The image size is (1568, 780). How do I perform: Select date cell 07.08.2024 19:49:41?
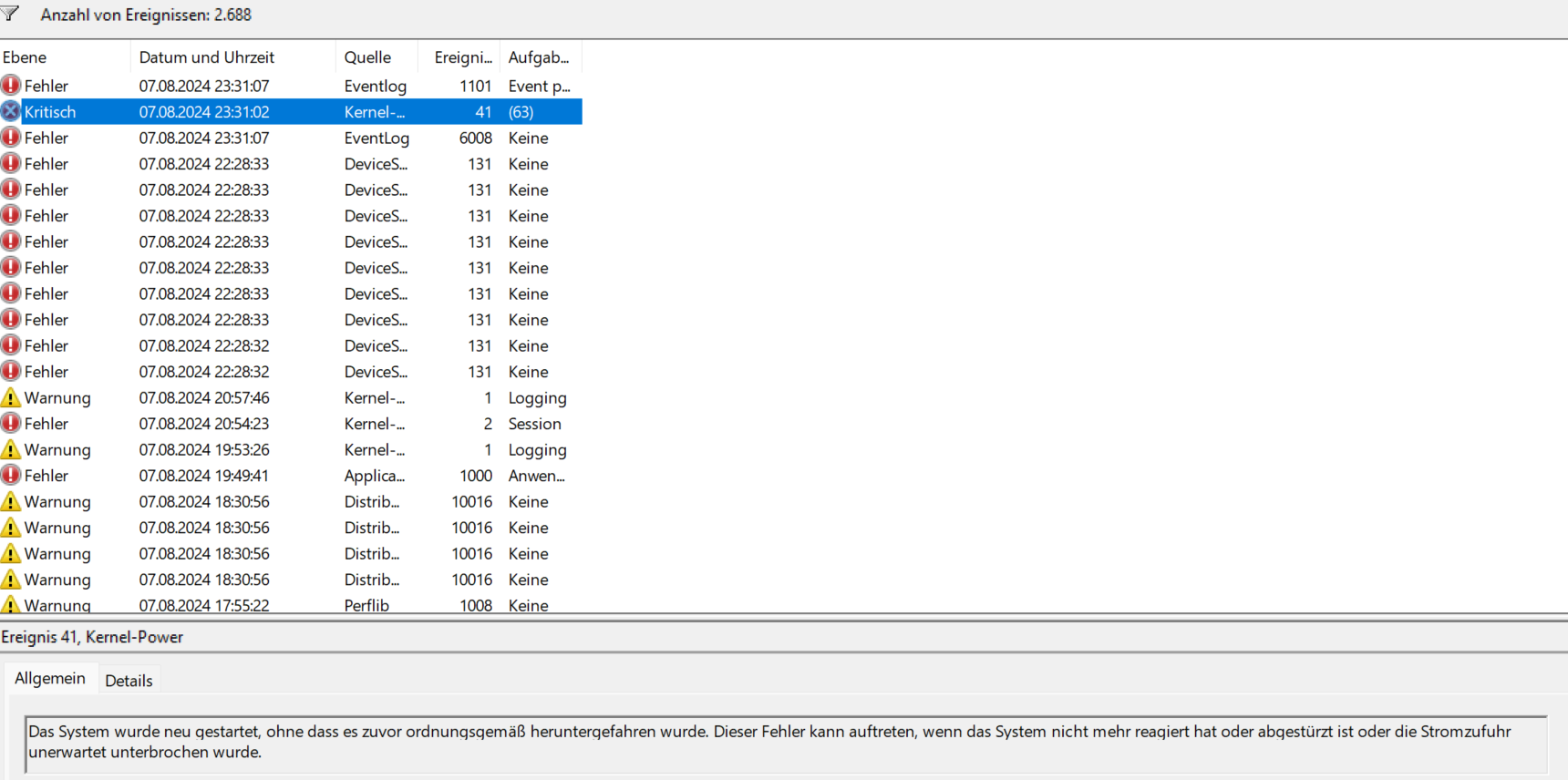pyautogui.click(x=204, y=476)
